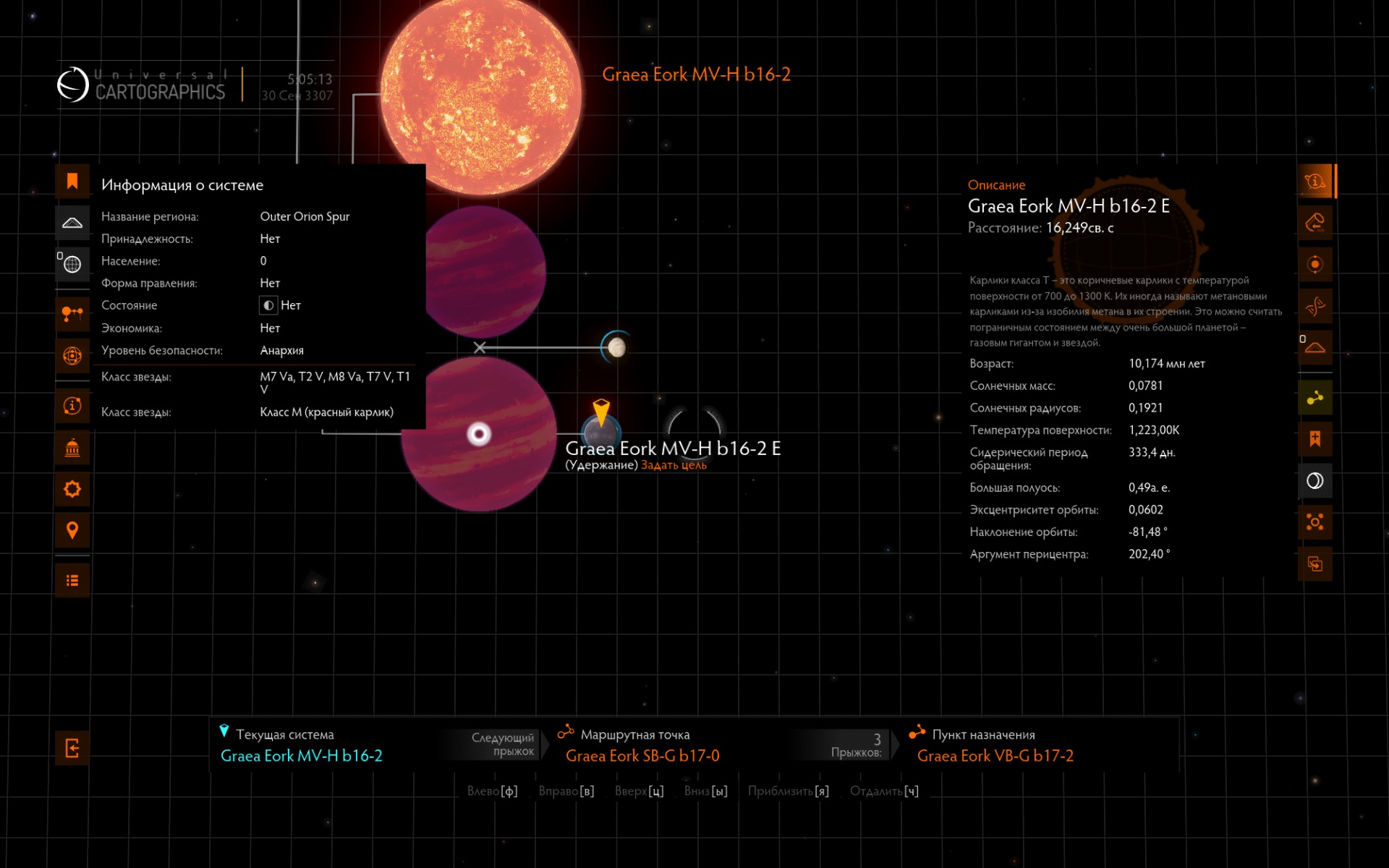Click the semi-major axis value '0,49а. е.'
This screenshot has width=1389, height=868.
pos(1149,488)
